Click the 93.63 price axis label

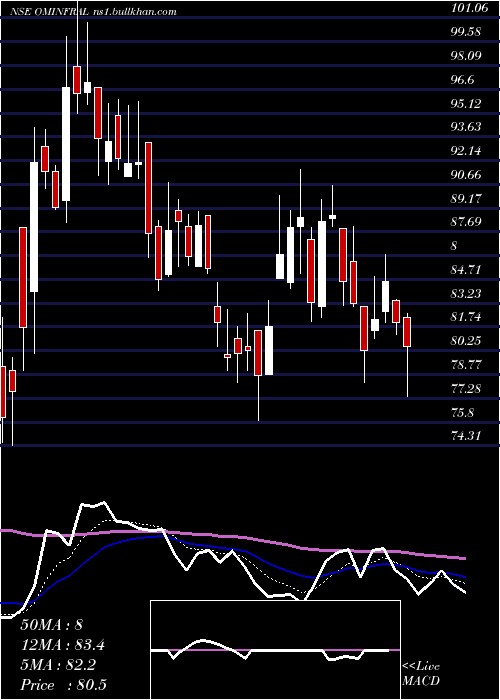[x=466, y=127]
